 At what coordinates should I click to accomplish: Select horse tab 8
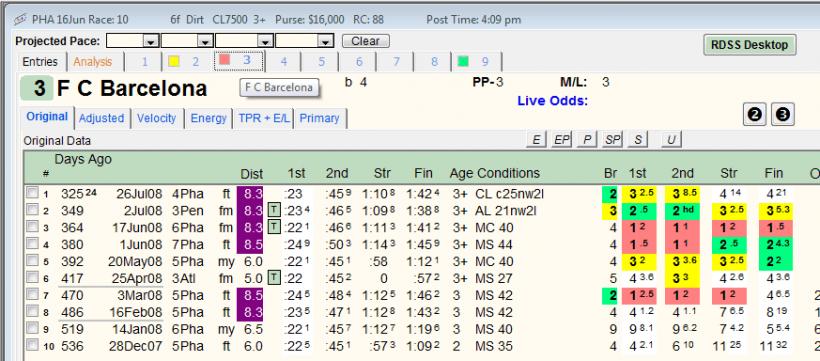tap(434, 62)
